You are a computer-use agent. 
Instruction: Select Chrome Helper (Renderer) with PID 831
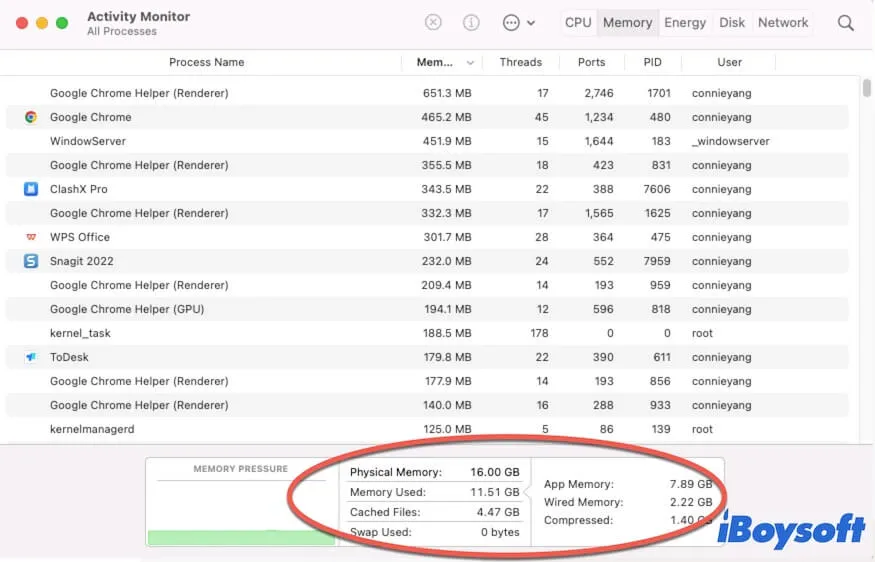[x=427, y=165]
